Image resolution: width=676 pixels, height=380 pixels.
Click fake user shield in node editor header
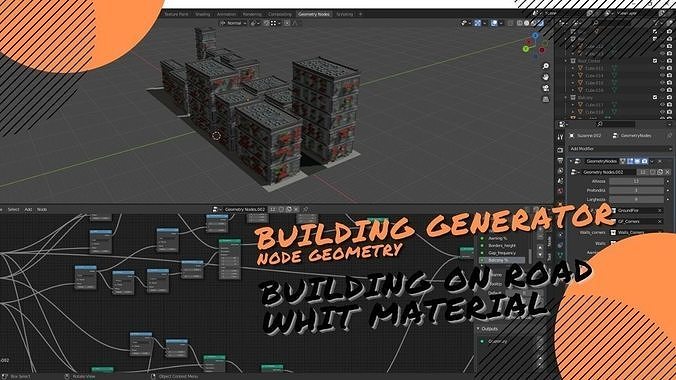coord(281,209)
